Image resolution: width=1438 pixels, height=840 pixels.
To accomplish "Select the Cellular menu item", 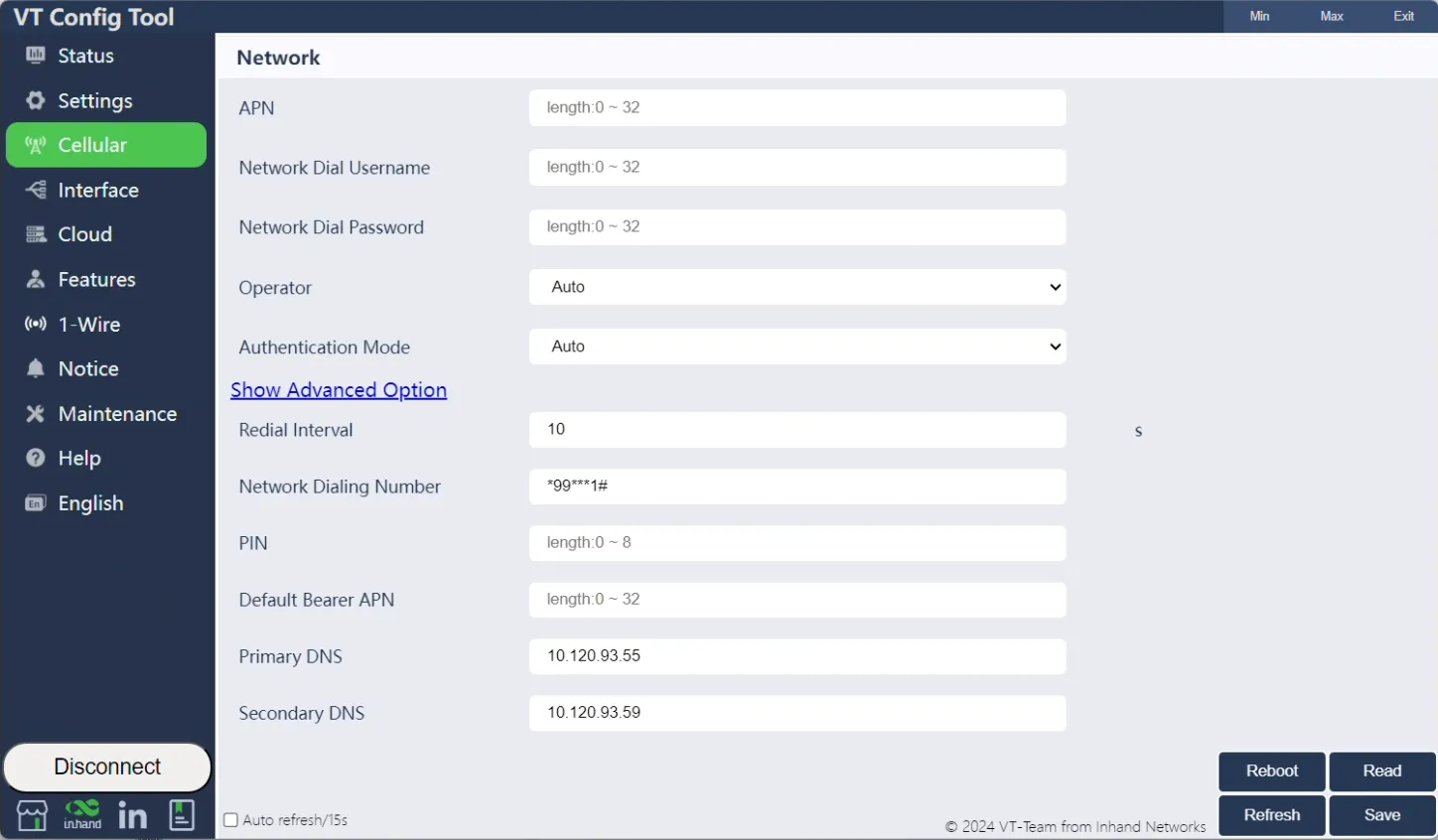I will (106, 145).
